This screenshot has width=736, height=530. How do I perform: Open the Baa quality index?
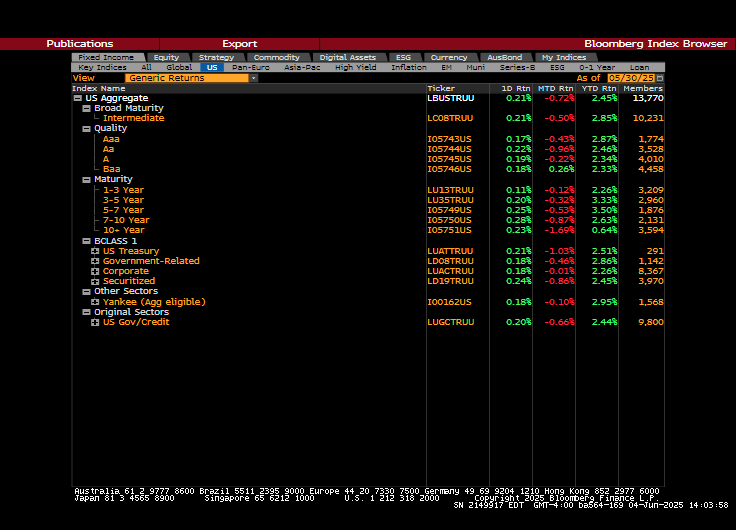point(112,169)
